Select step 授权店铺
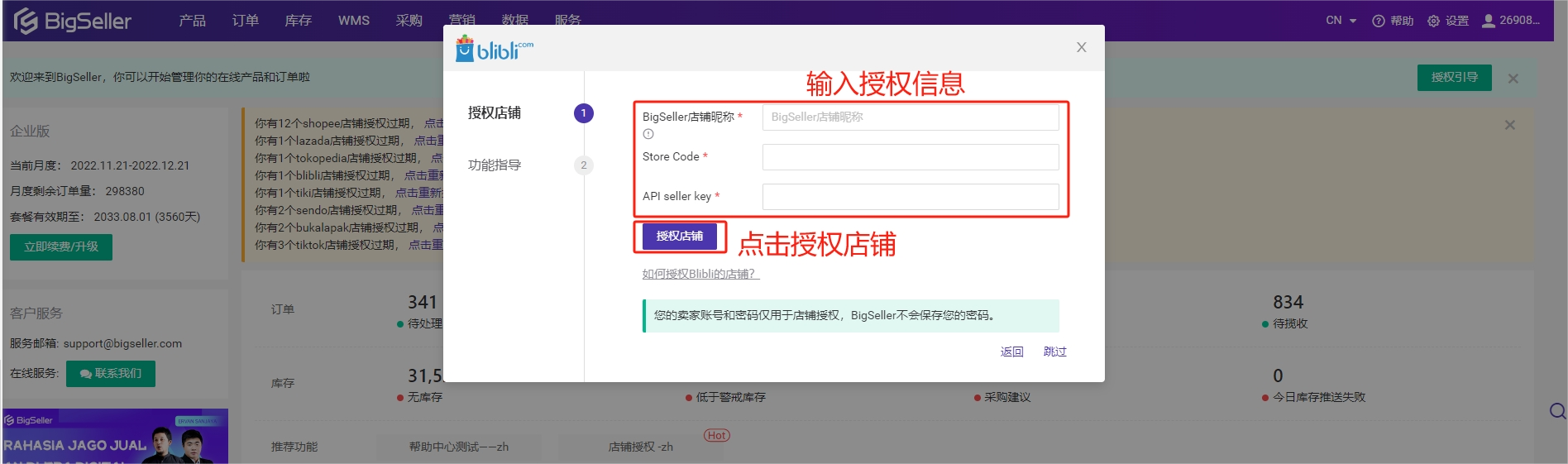The image size is (1568, 464). pyautogui.click(x=495, y=113)
